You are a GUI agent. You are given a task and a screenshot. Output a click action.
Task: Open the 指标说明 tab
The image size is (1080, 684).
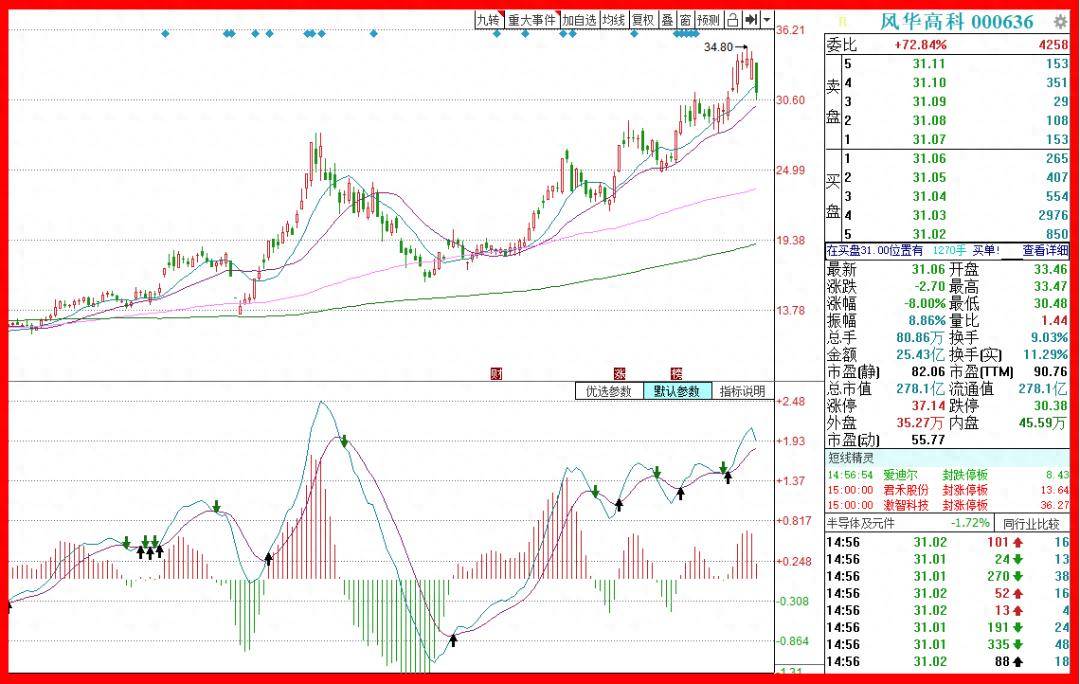(742, 391)
